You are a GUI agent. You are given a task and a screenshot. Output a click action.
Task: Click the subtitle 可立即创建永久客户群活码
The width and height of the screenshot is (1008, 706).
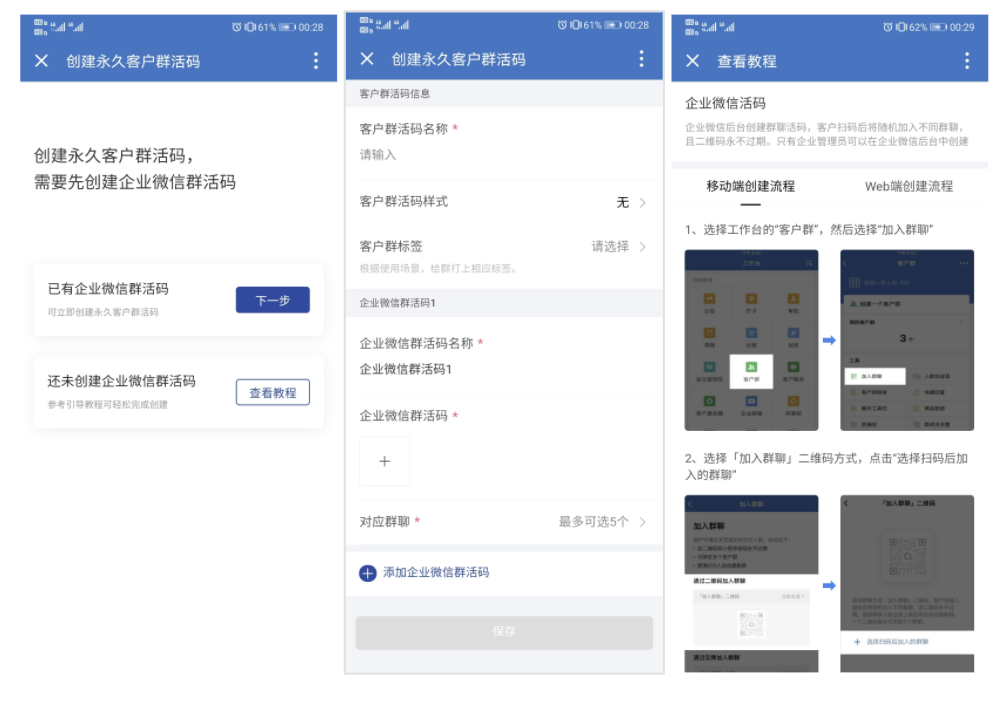coord(103,312)
